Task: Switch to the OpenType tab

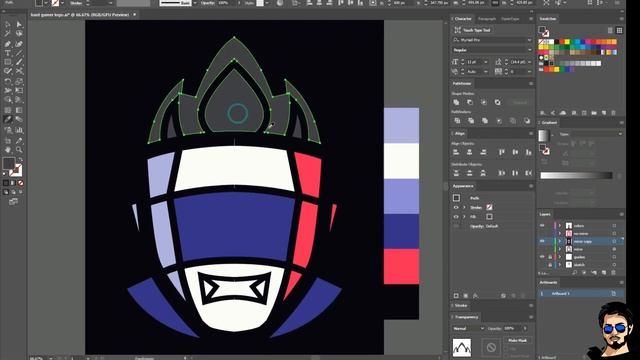Action: coord(510,19)
